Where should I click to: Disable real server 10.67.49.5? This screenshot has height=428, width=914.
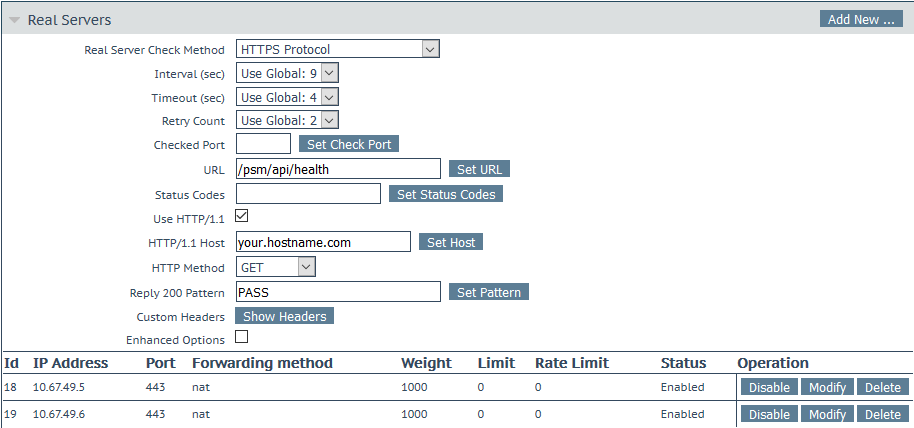point(769,387)
